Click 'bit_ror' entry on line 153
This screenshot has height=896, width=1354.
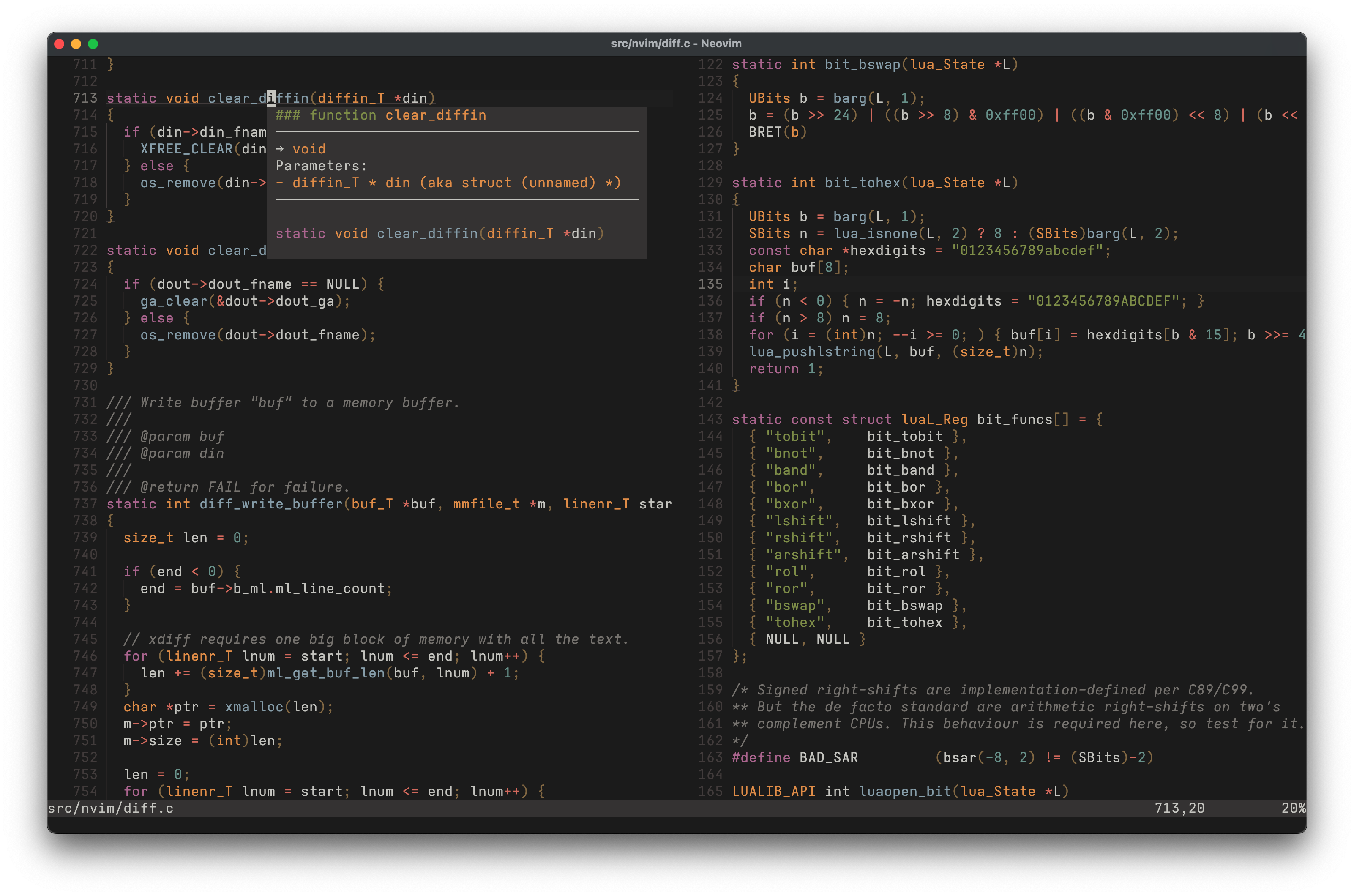coord(896,589)
